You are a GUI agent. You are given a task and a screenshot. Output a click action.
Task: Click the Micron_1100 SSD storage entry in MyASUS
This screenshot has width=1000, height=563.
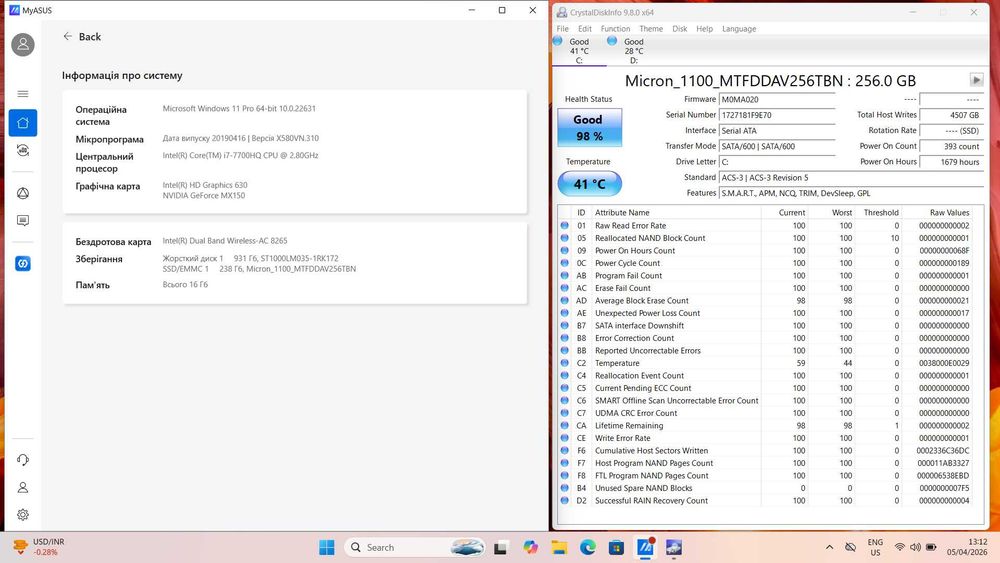tap(260, 269)
